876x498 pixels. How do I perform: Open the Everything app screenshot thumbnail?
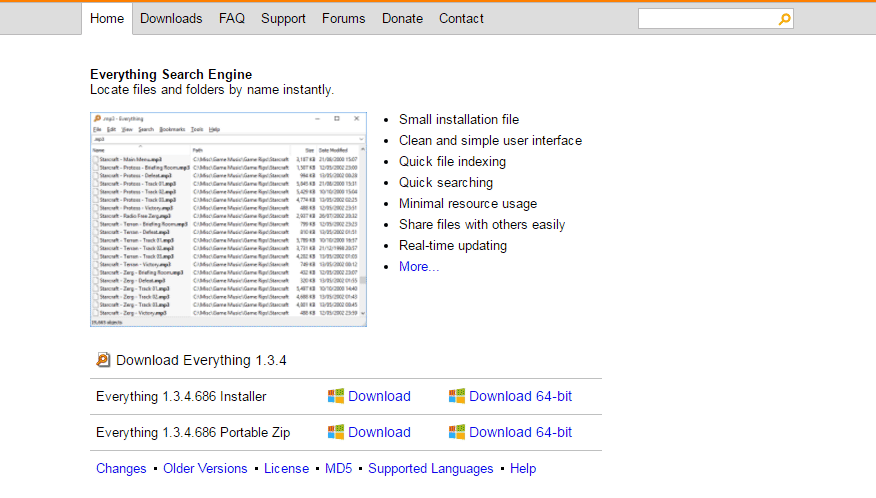[x=228, y=219]
